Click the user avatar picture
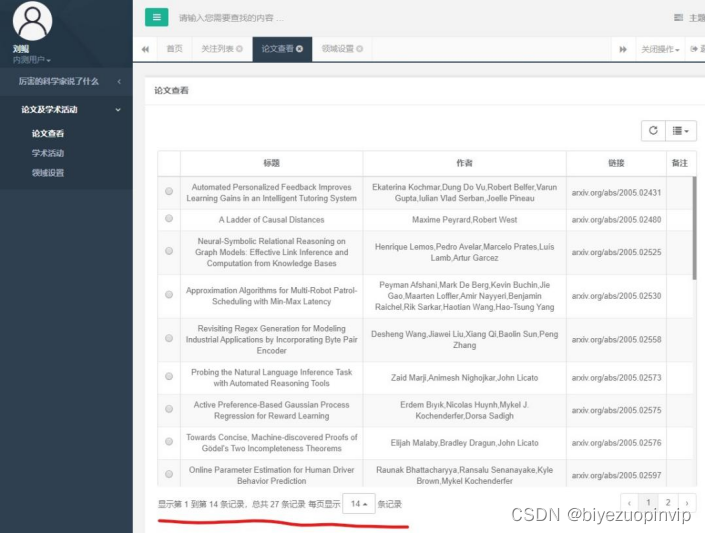 click(x=32, y=20)
